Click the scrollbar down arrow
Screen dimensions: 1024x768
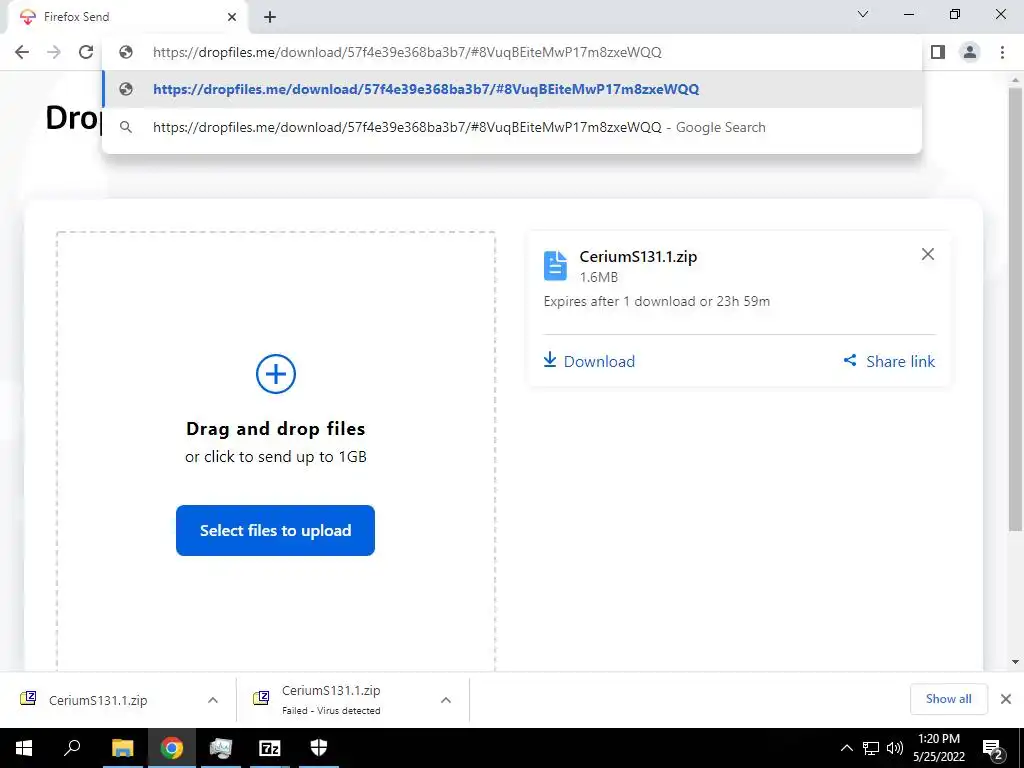click(x=1015, y=662)
